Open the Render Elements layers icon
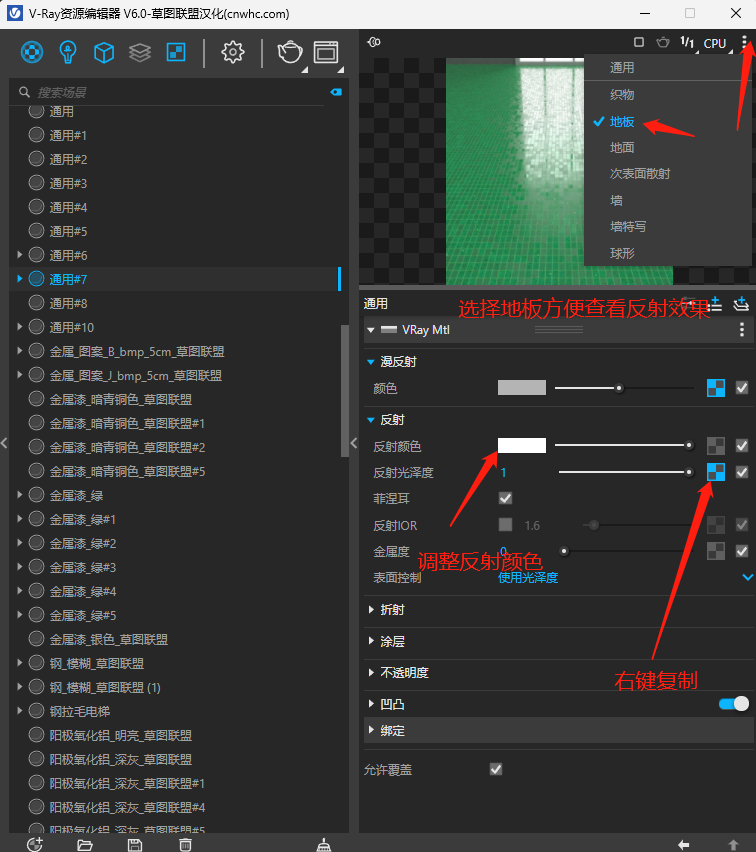Viewport: 756px width, 852px height. 140,52
